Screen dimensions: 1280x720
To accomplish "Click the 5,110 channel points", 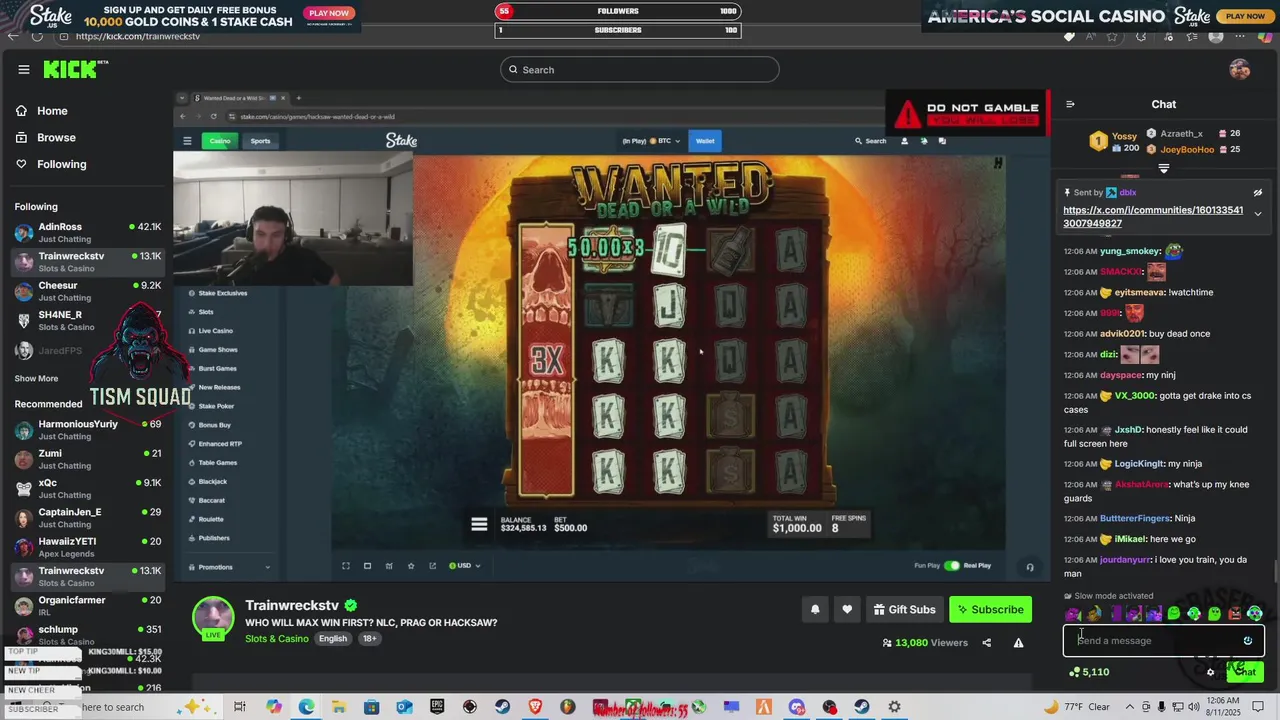I will click(x=1089, y=672).
